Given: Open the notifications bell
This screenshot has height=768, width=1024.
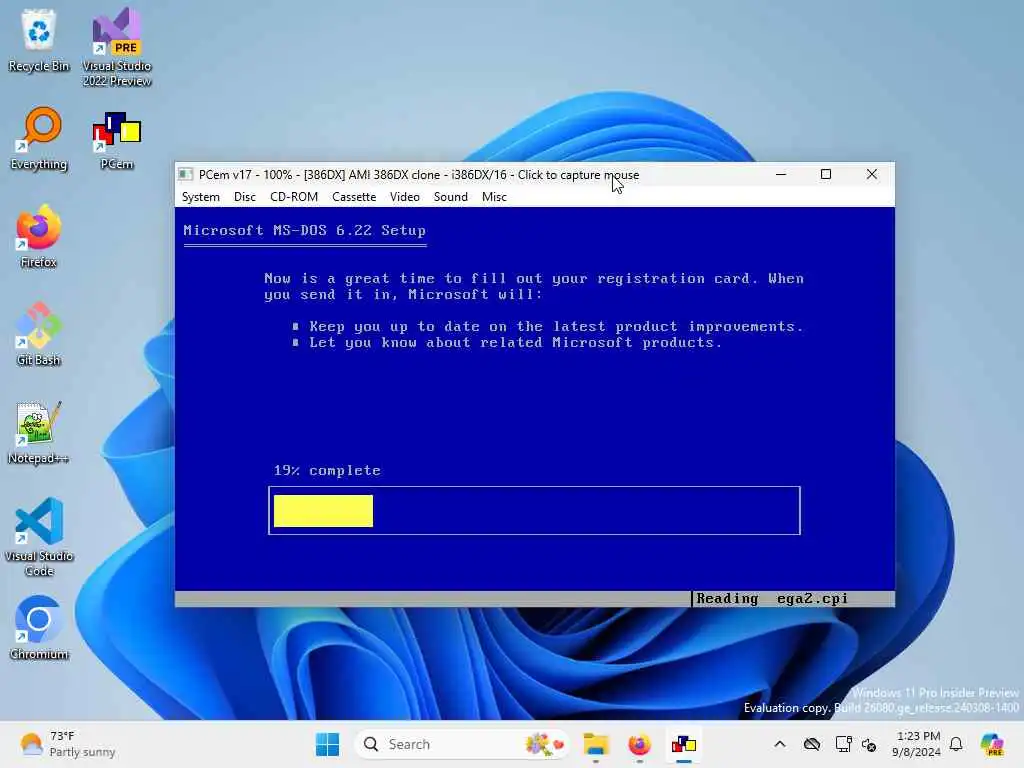Looking at the screenshot, I should [x=956, y=744].
